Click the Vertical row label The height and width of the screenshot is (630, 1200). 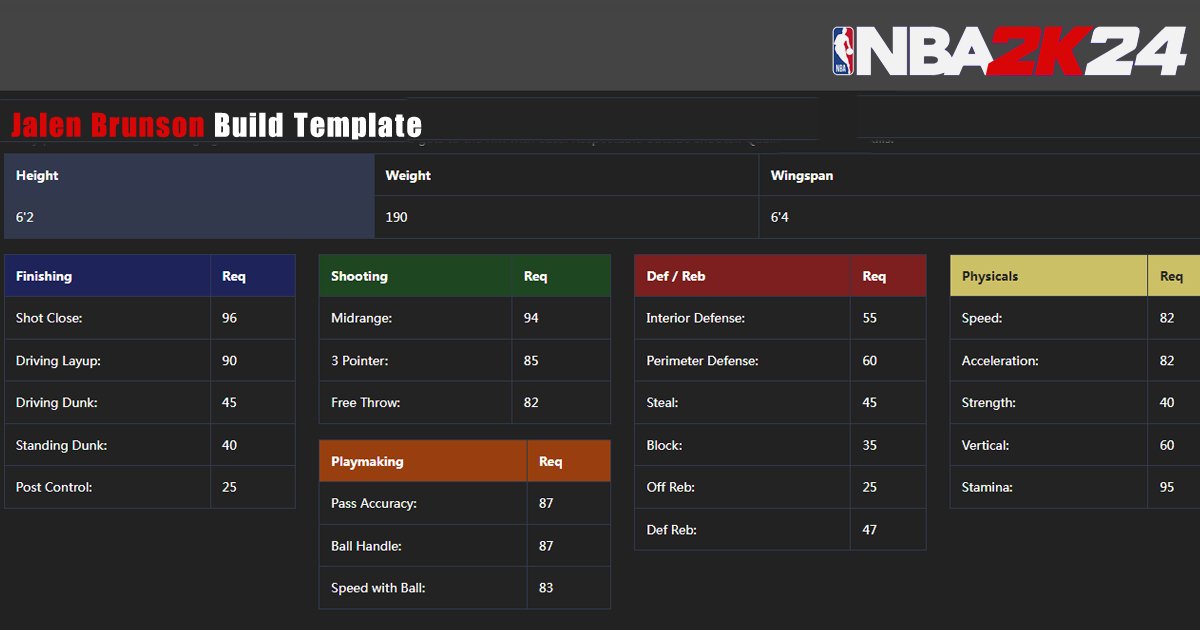(986, 445)
